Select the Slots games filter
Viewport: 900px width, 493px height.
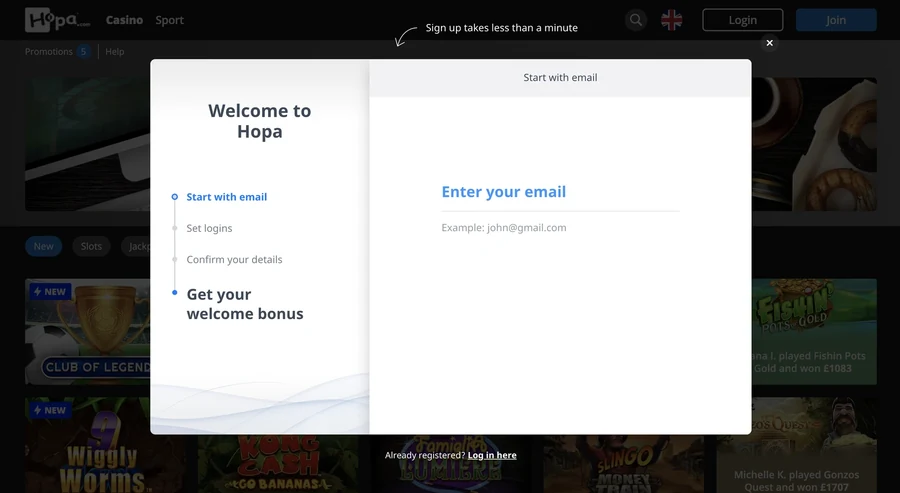(x=91, y=246)
